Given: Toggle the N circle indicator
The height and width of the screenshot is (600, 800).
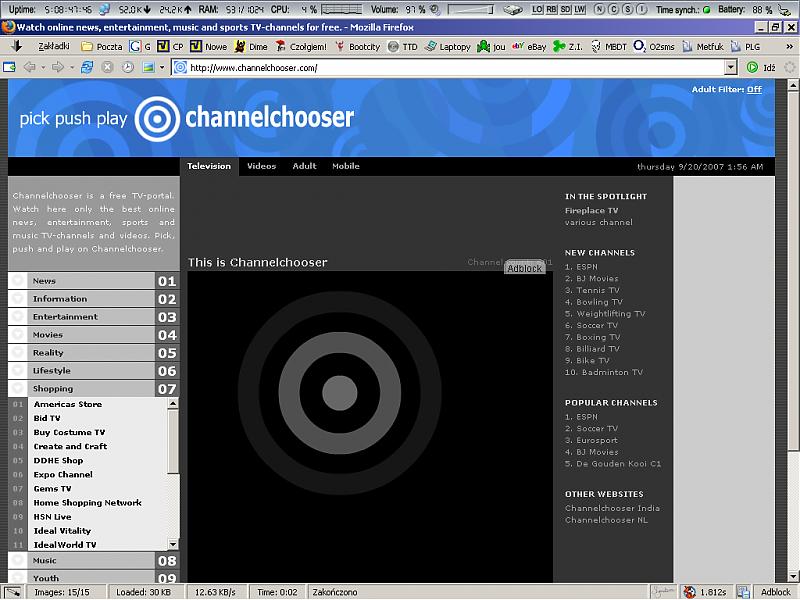Looking at the screenshot, I should pyautogui.click(x=599, y=9).
